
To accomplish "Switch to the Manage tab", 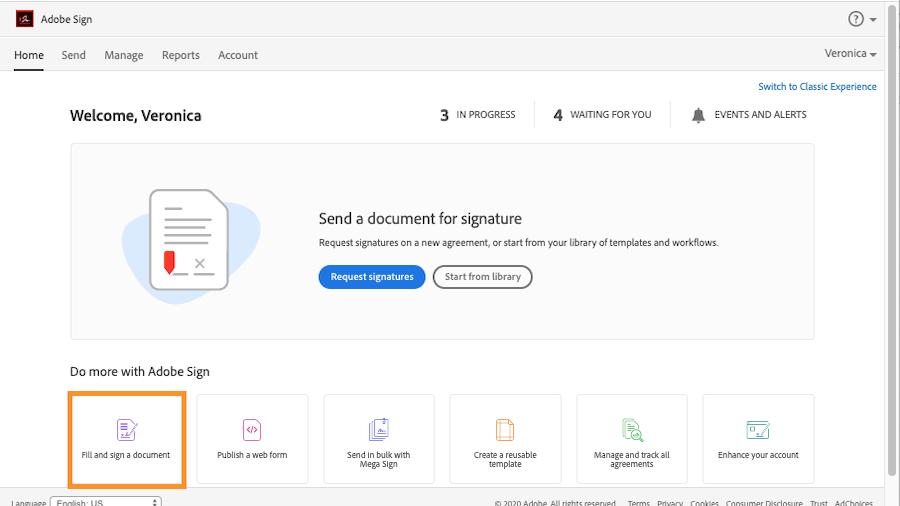I will point(123,55).
